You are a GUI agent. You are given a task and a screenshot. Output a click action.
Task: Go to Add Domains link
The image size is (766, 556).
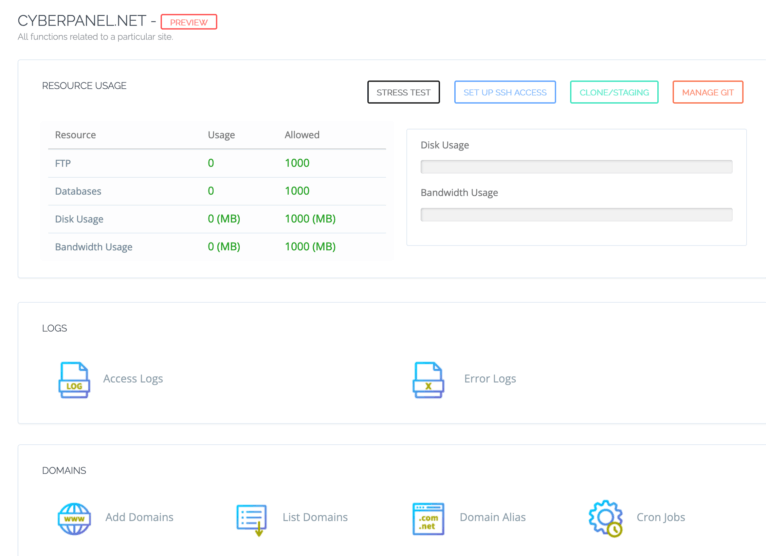(139, 517)
